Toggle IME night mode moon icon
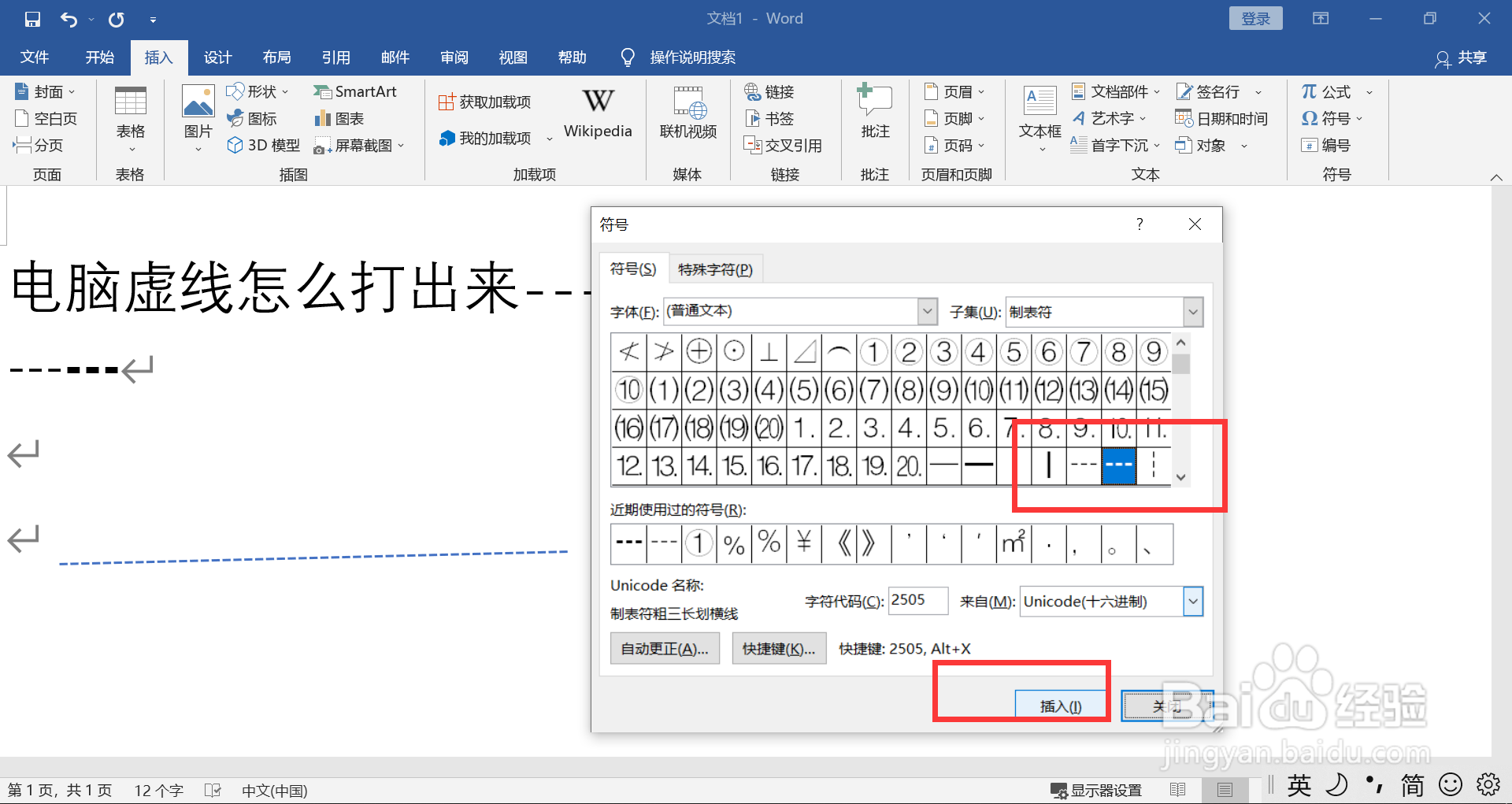This screenshot has width=1512, height=804. click(1337, 785)
